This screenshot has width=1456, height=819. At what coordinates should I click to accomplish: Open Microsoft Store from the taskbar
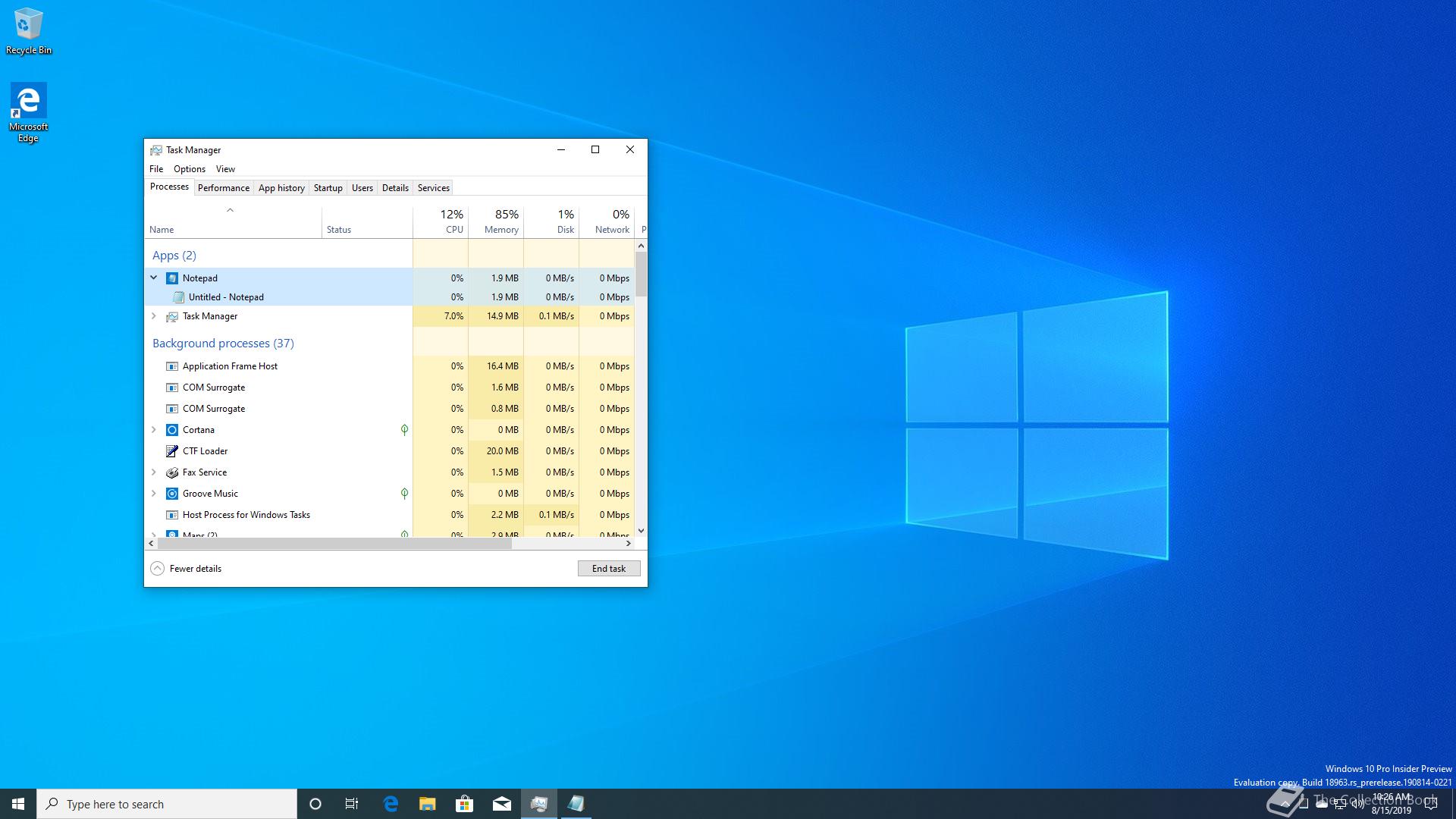(465, 804)
